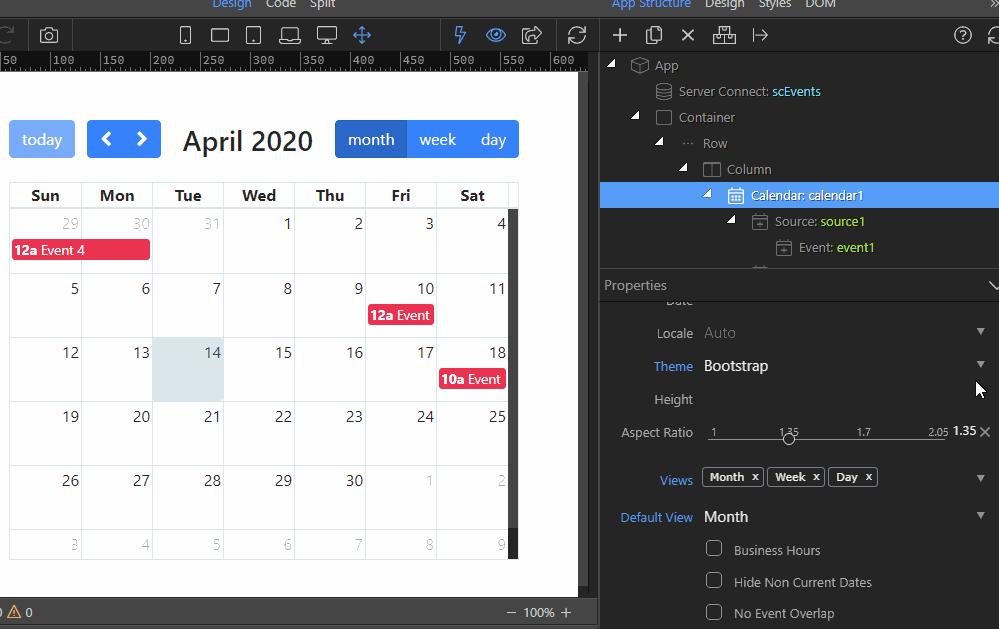Clear the Aspect Ratio value X
The image size is (999, 629).
[985, 432]
